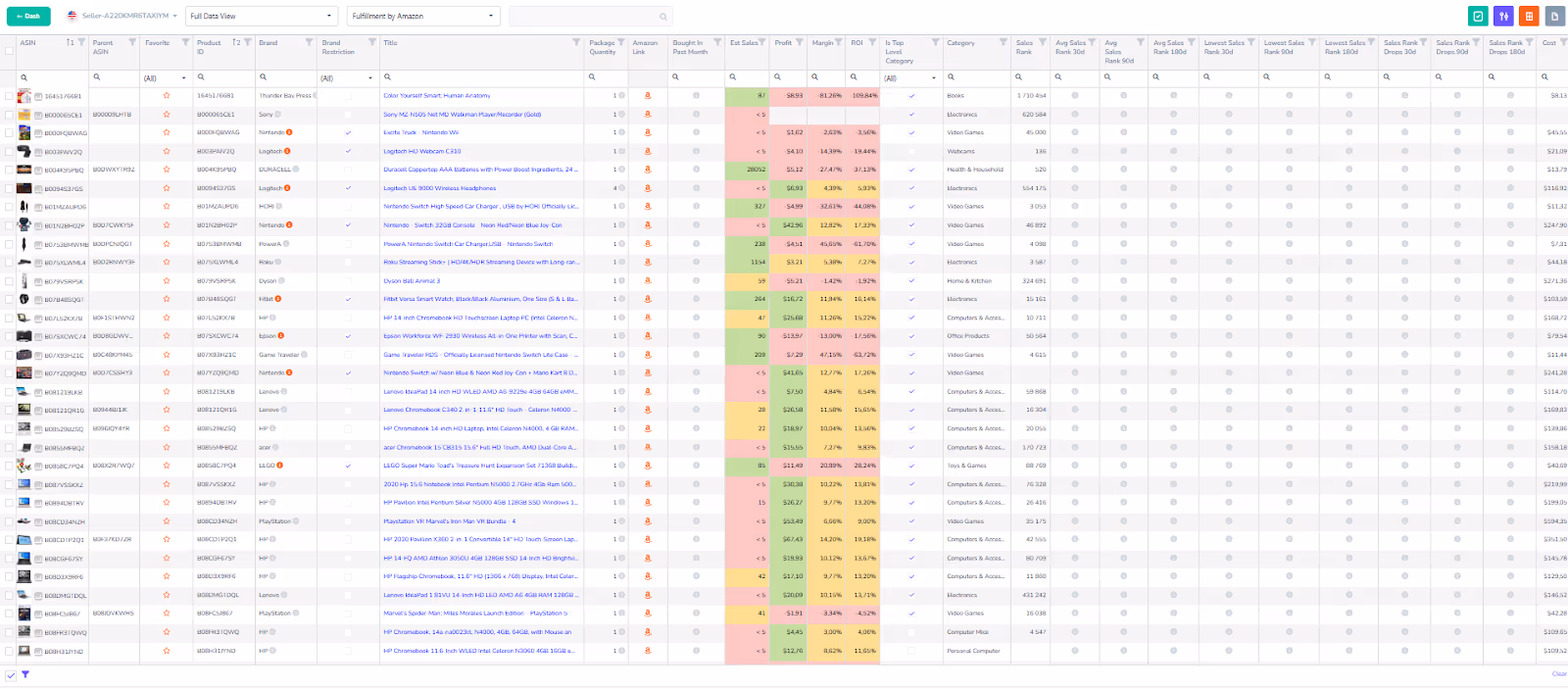The height and width of the screenshot is (689, 1568).
Task: Click product thumbnail for ASIN B08CGH67SY
Action: point(24,559)
